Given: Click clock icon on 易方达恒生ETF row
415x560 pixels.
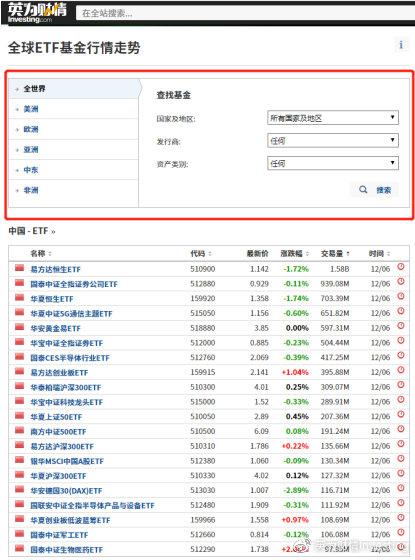Looking at the screenshot, I should [x=401, y=267].
